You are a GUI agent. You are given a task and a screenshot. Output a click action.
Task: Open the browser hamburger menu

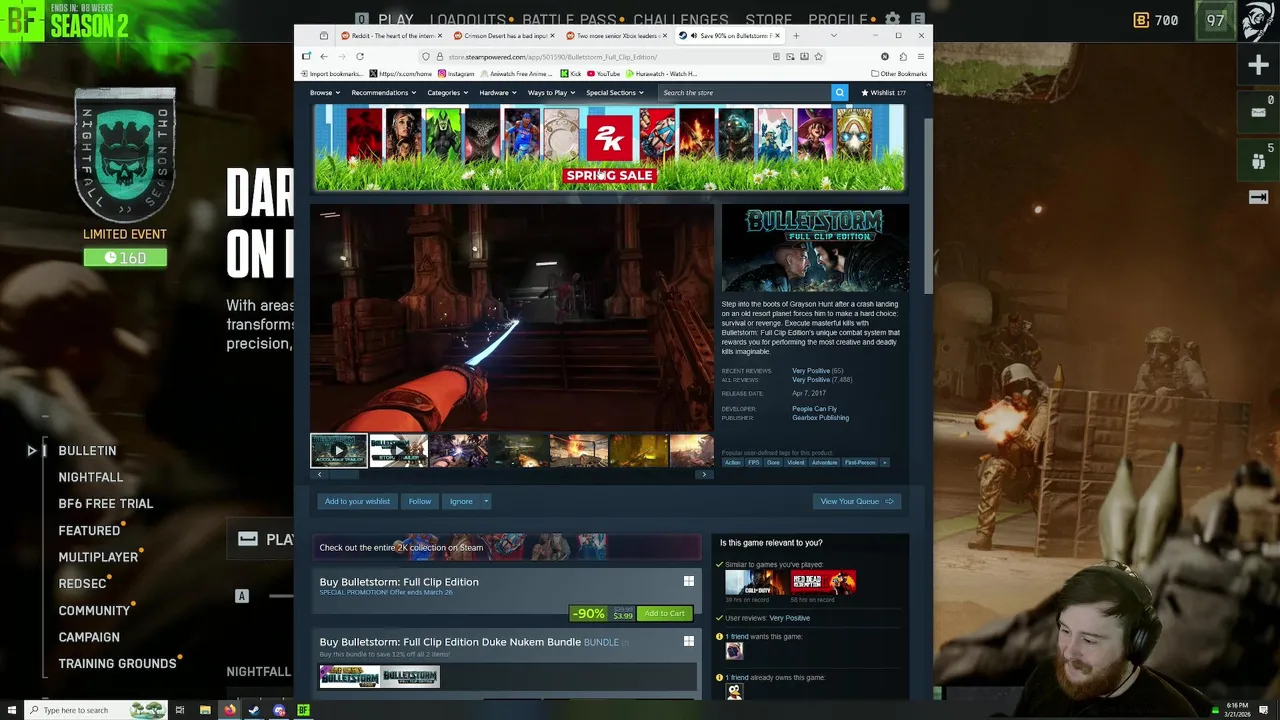coord(920,56)
